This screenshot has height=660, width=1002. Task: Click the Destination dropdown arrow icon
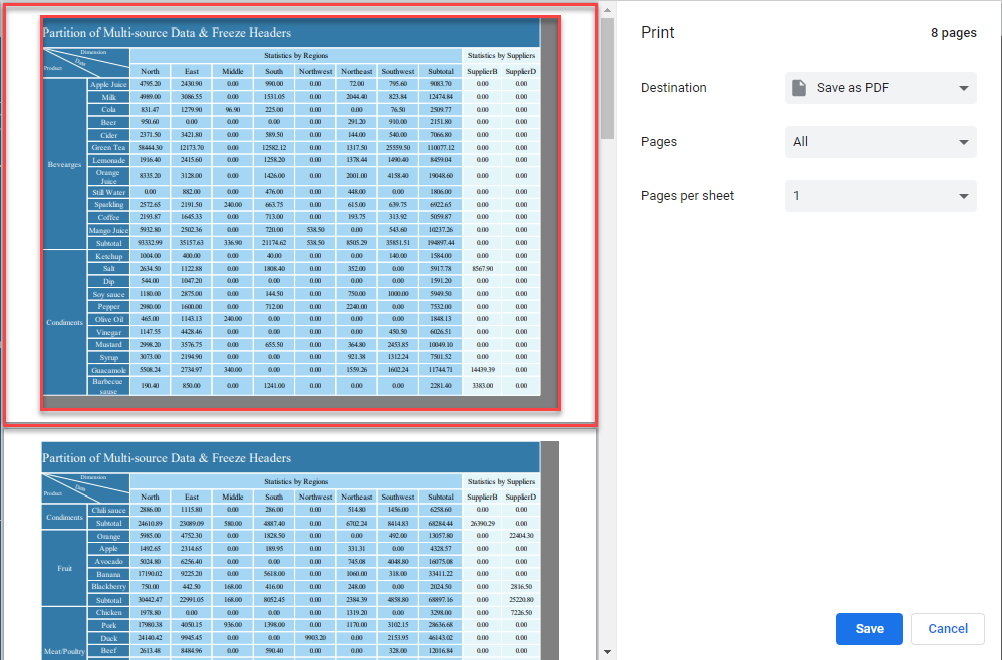(x=963, y=87)
